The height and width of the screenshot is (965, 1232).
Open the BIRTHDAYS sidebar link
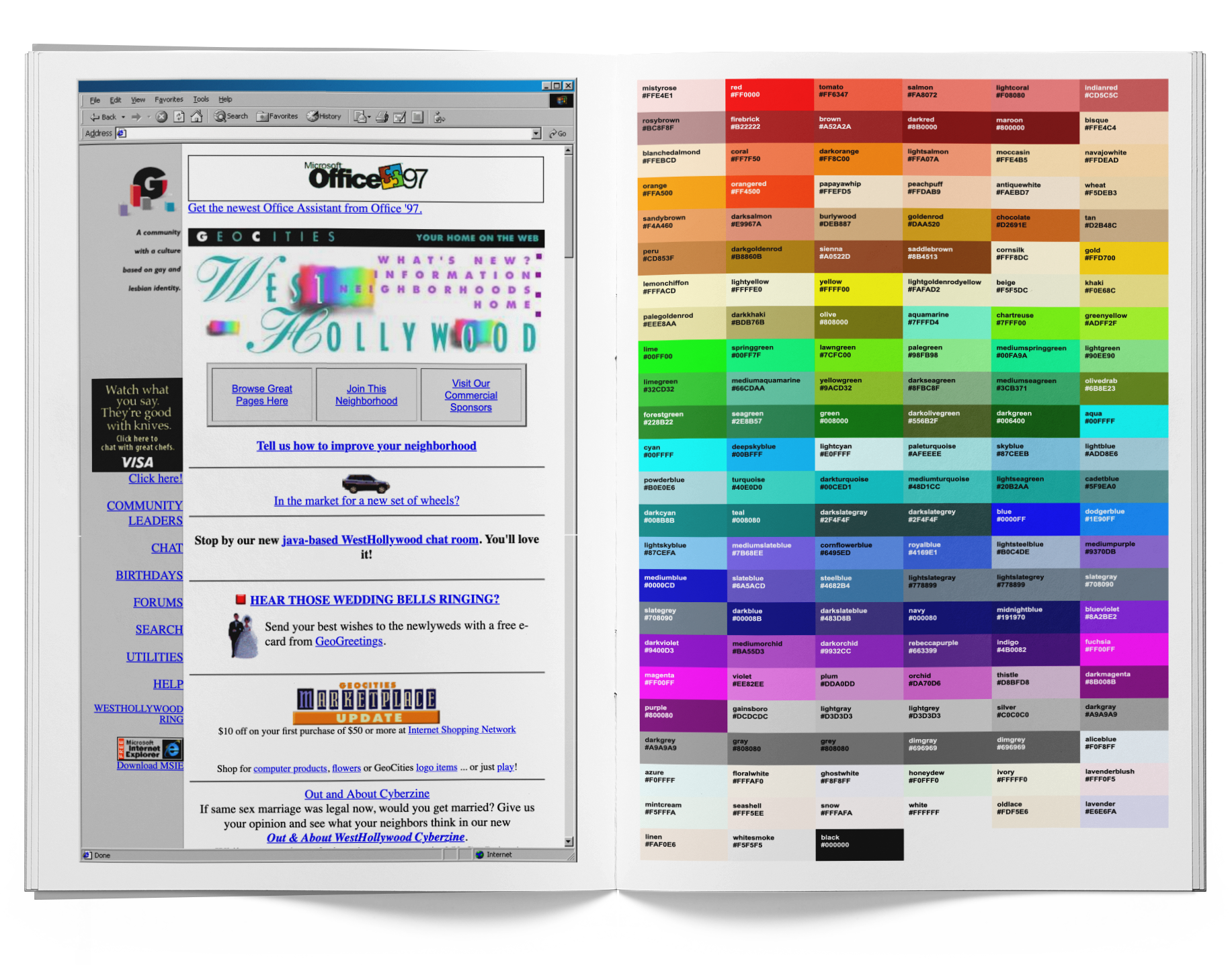pyautogui.click(x=149, y=575)
